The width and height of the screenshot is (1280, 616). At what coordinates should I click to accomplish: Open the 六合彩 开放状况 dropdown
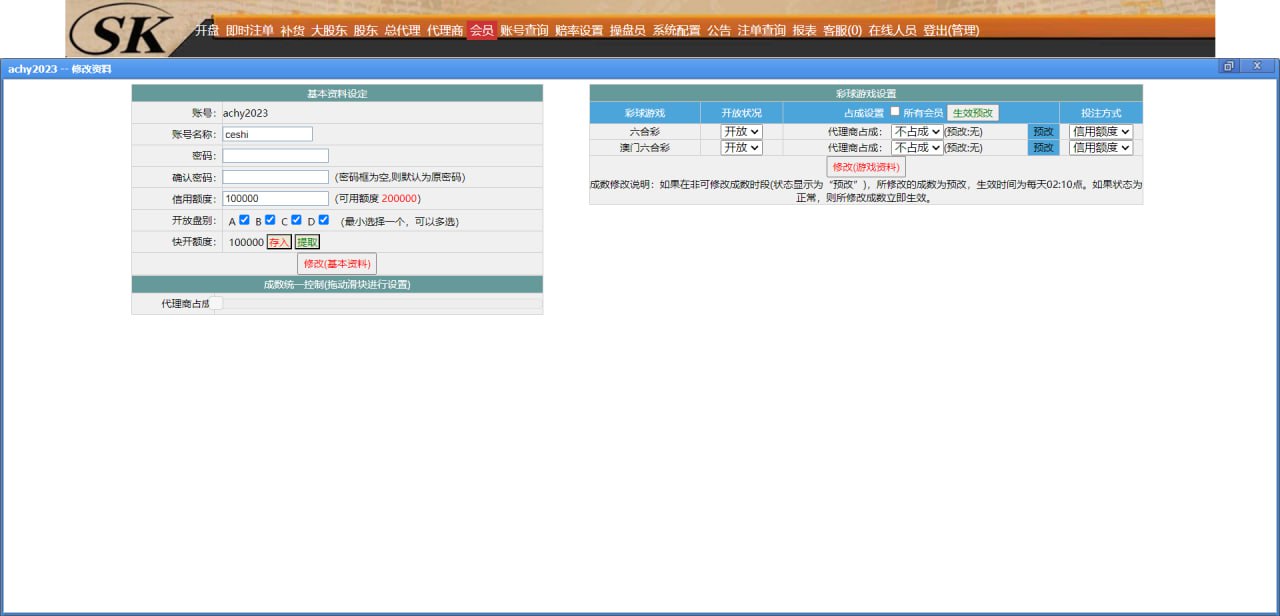[741, 131]
